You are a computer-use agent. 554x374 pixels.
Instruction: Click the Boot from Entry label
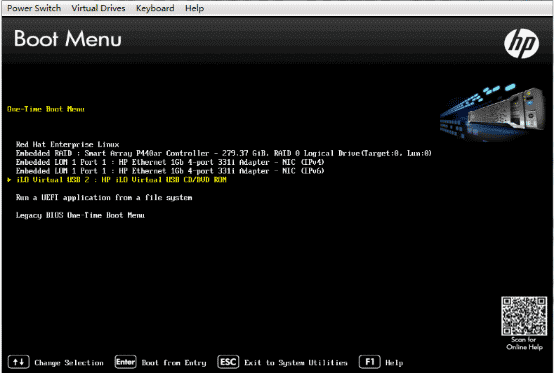point(174,363)
